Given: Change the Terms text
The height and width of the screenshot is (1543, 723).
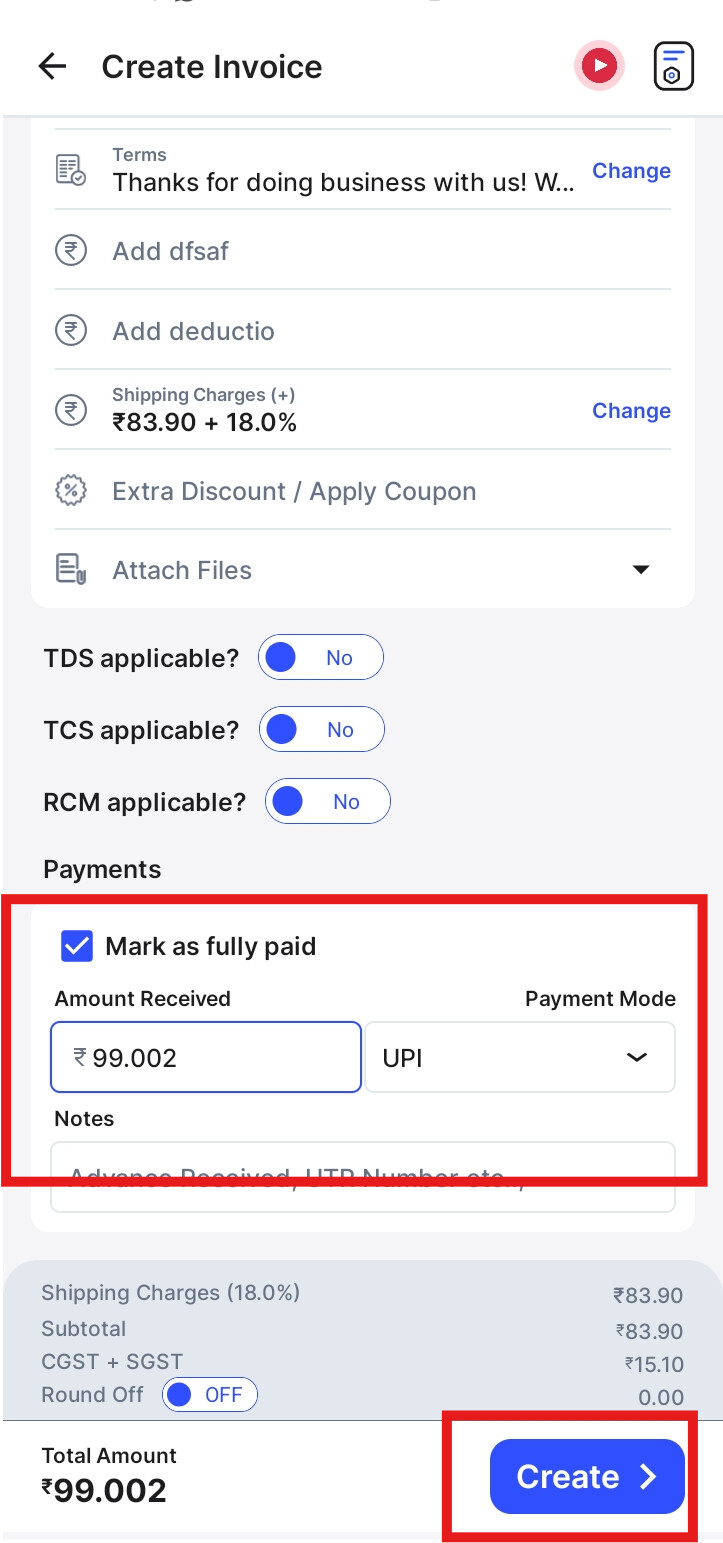Looking at the screenshot, I should (631, 171).
